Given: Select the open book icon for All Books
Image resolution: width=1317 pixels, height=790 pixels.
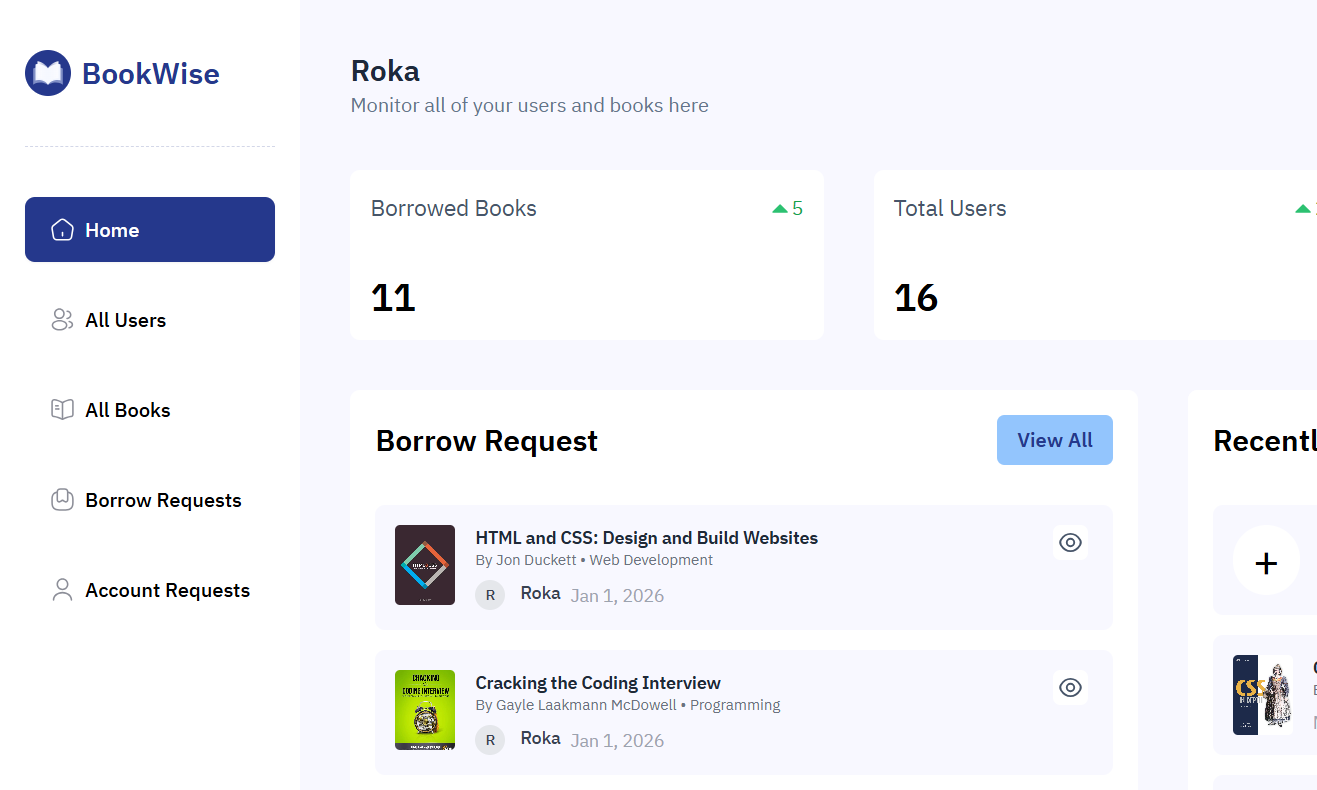Looking at the screenshot, I should coord(61,409).
